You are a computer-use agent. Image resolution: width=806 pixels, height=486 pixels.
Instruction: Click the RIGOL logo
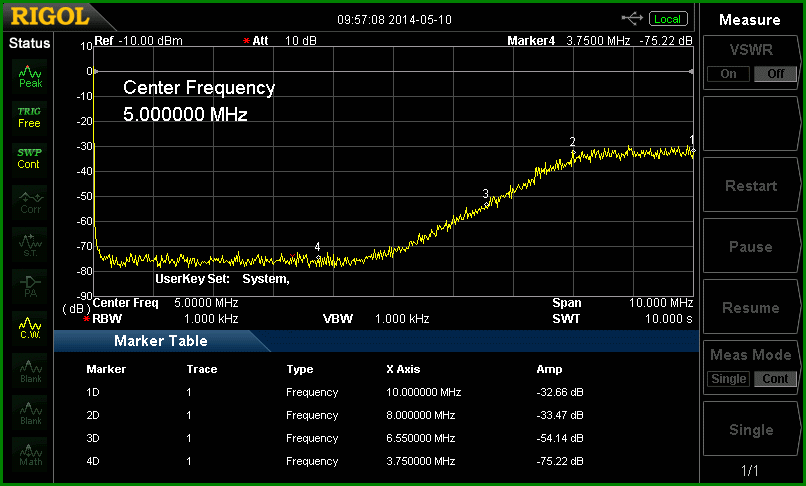[50, 17]
